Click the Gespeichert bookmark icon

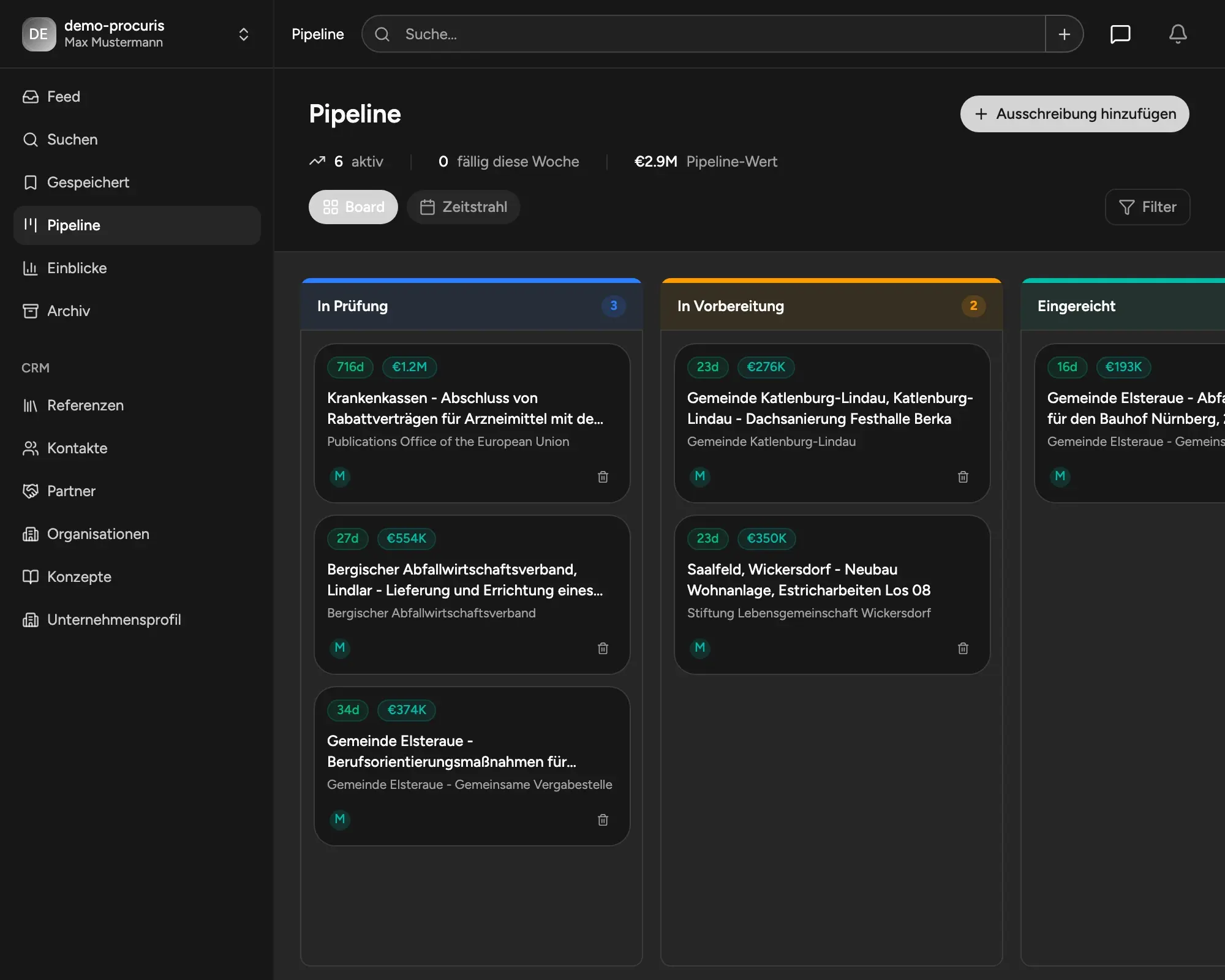[30, 183]
